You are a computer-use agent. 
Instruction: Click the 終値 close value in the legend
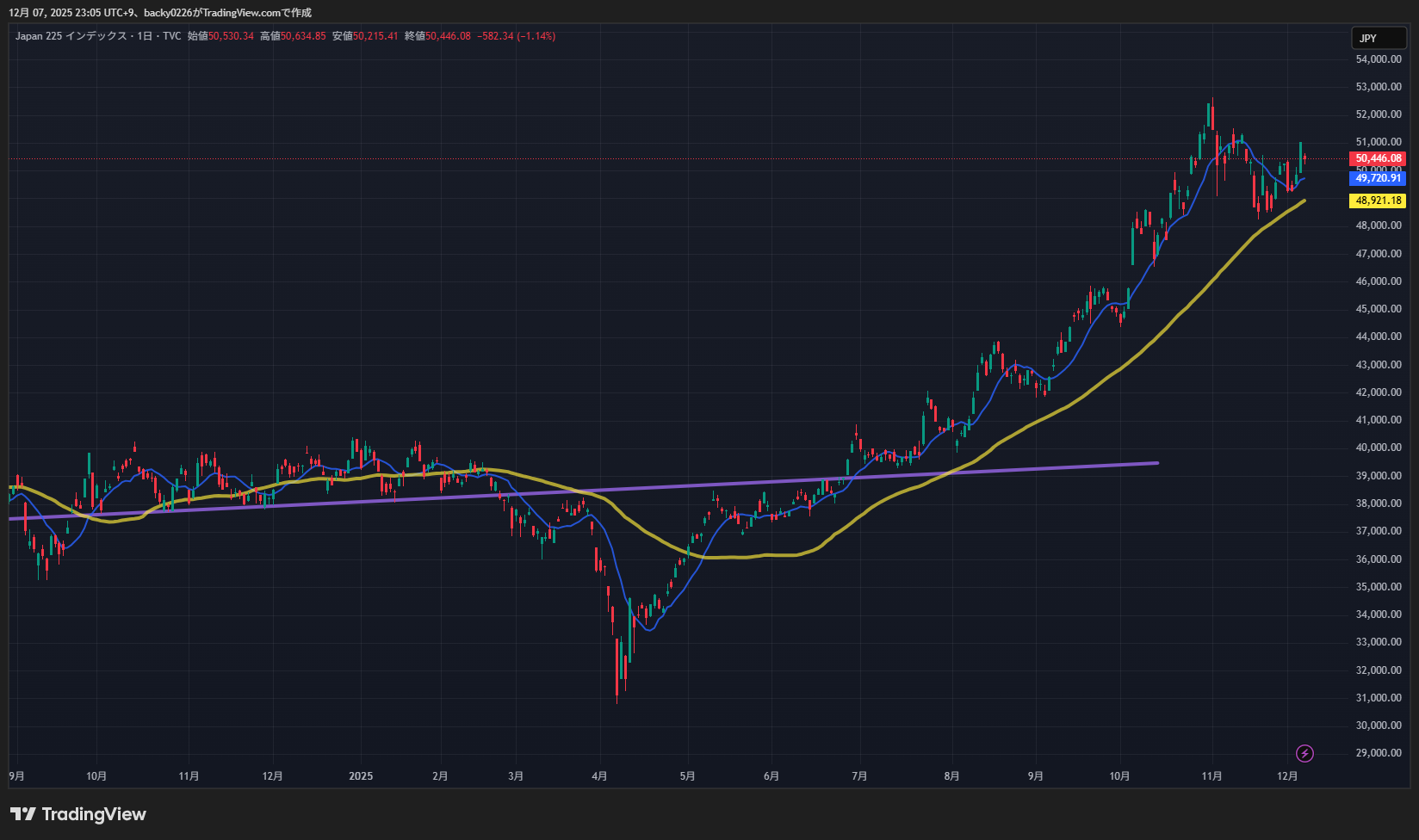[x=448, y=36]
